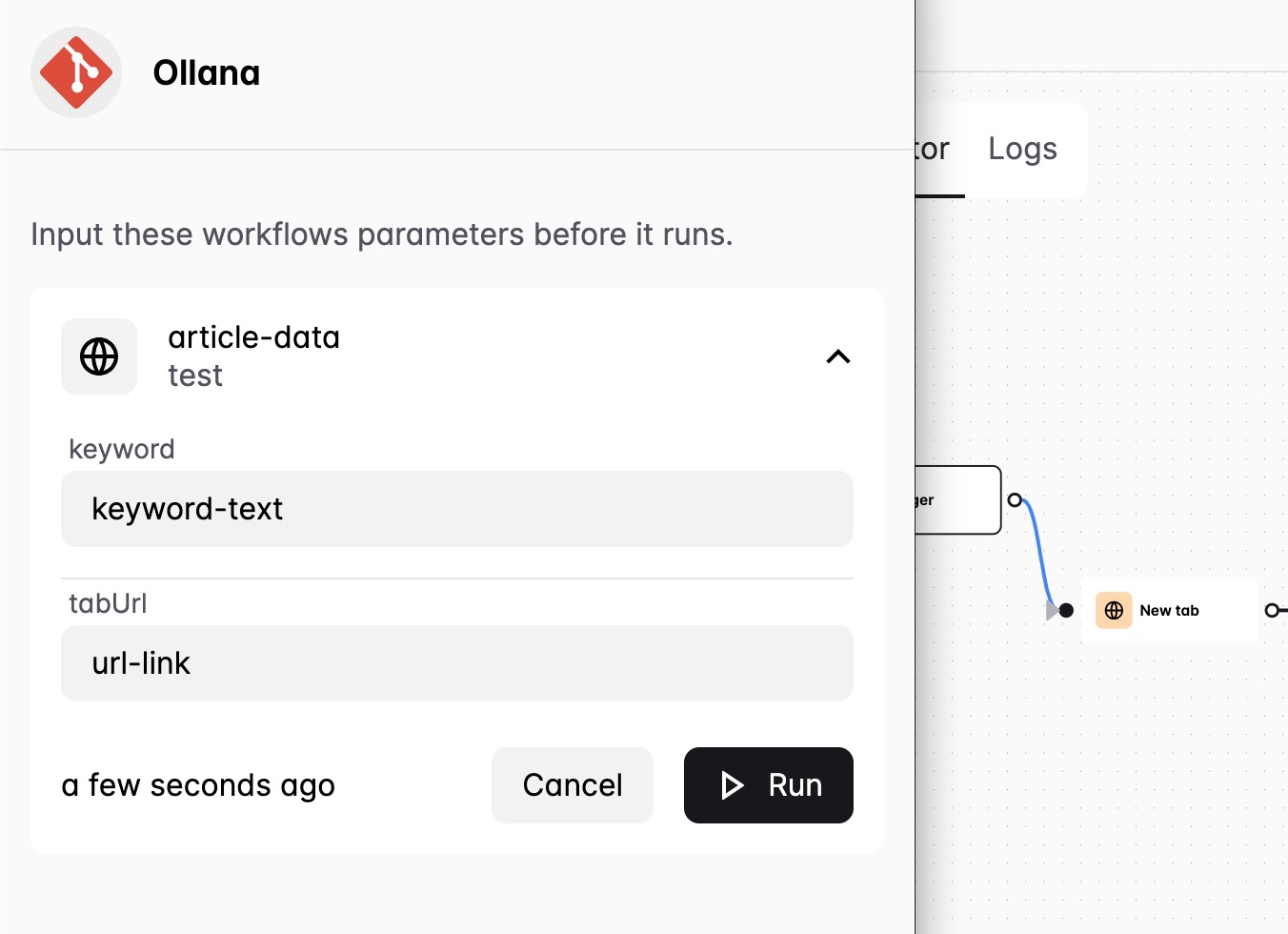
Task: Select the New tab workflow block
Action: pos(1169,610)
